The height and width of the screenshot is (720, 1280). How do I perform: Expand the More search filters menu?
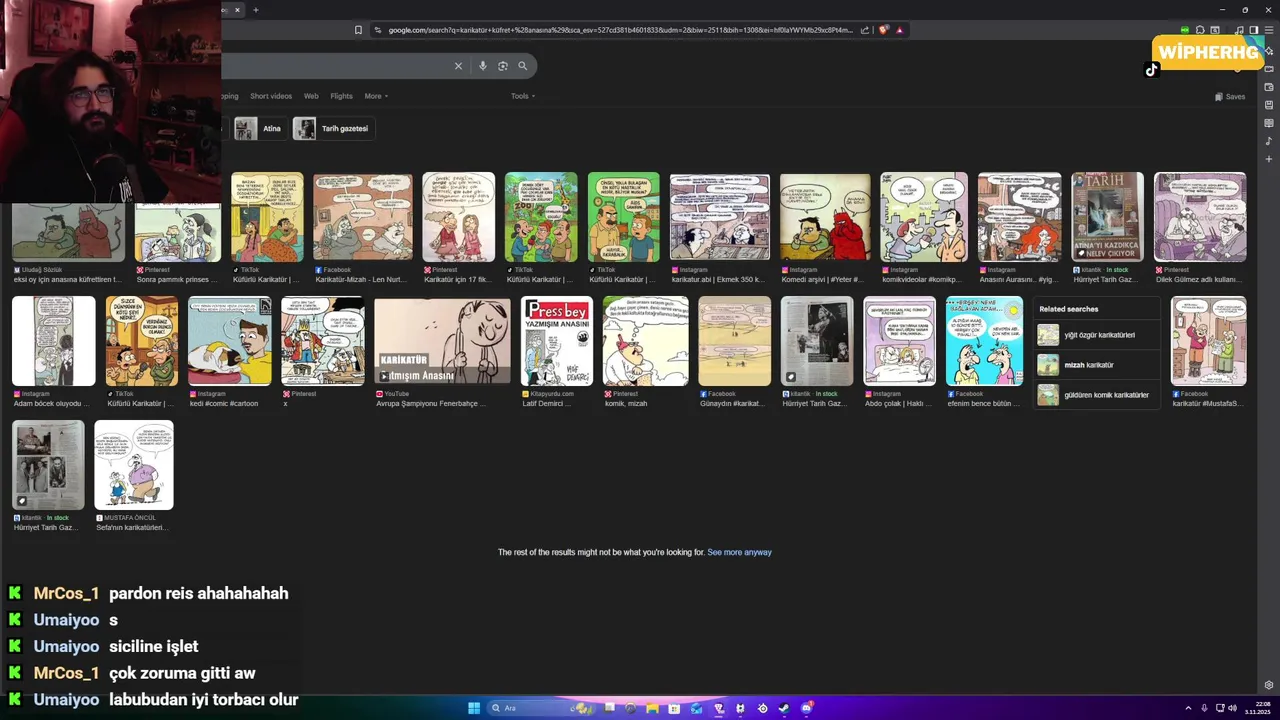[376, 96]
